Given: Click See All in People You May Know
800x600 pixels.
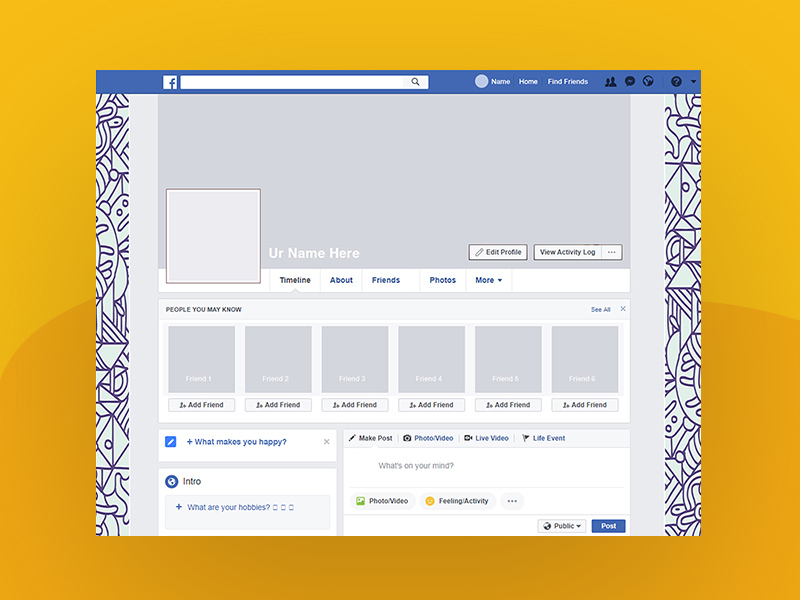Looking at the screenshot, I should (x=601, y=309).
